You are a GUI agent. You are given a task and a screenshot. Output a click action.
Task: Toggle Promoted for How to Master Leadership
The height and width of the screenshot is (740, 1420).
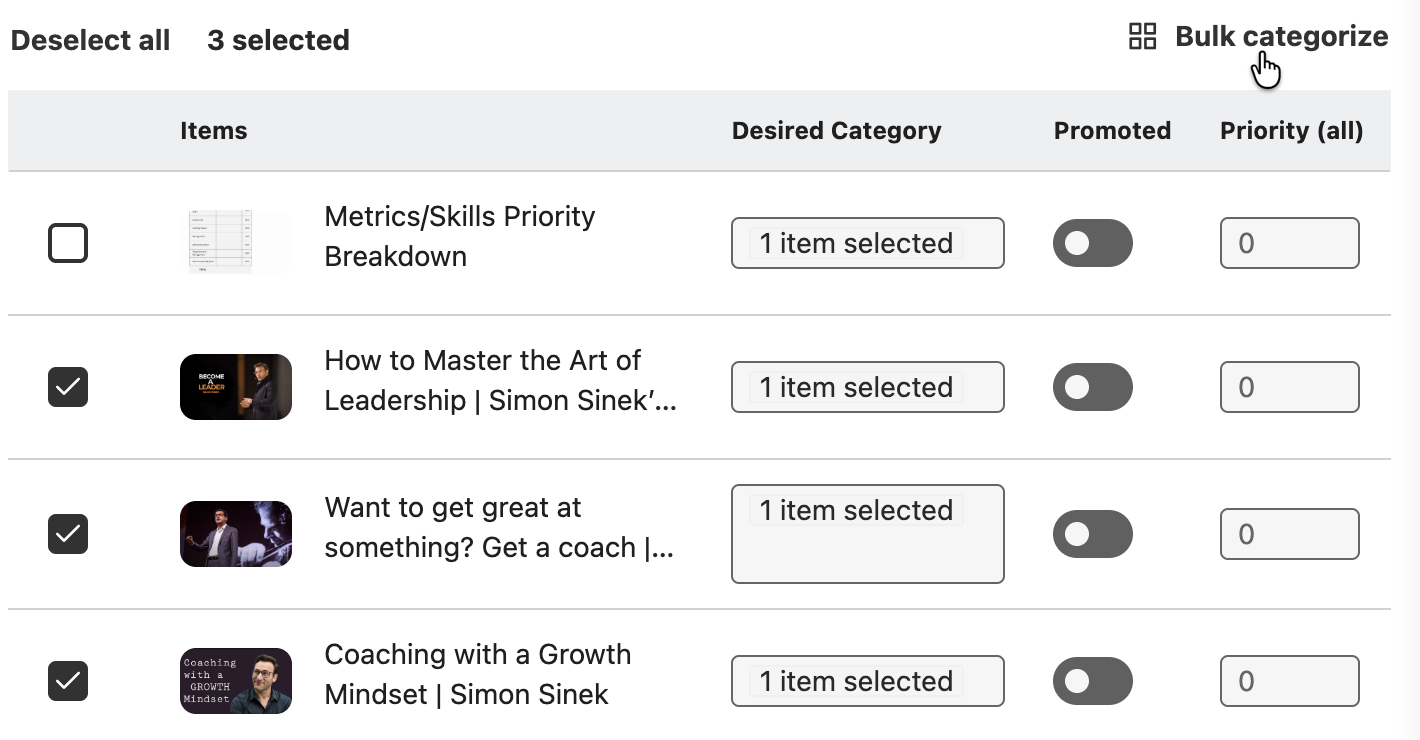1092,387
